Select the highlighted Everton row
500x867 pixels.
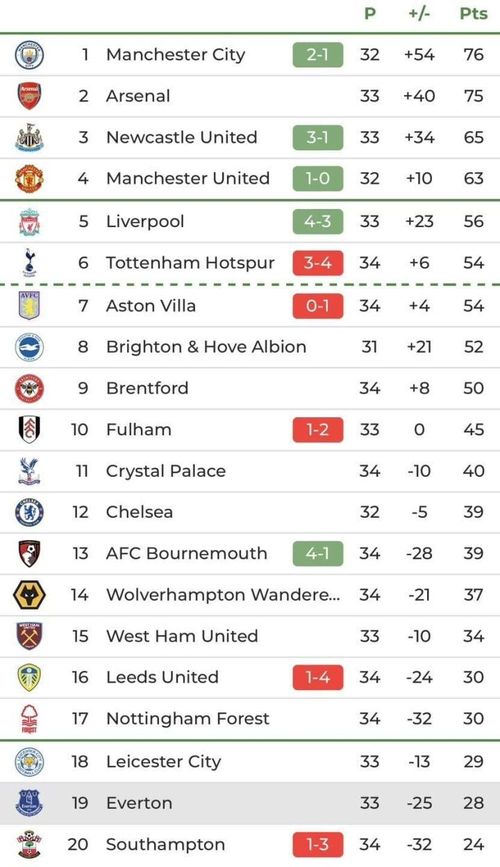point(250,803)
